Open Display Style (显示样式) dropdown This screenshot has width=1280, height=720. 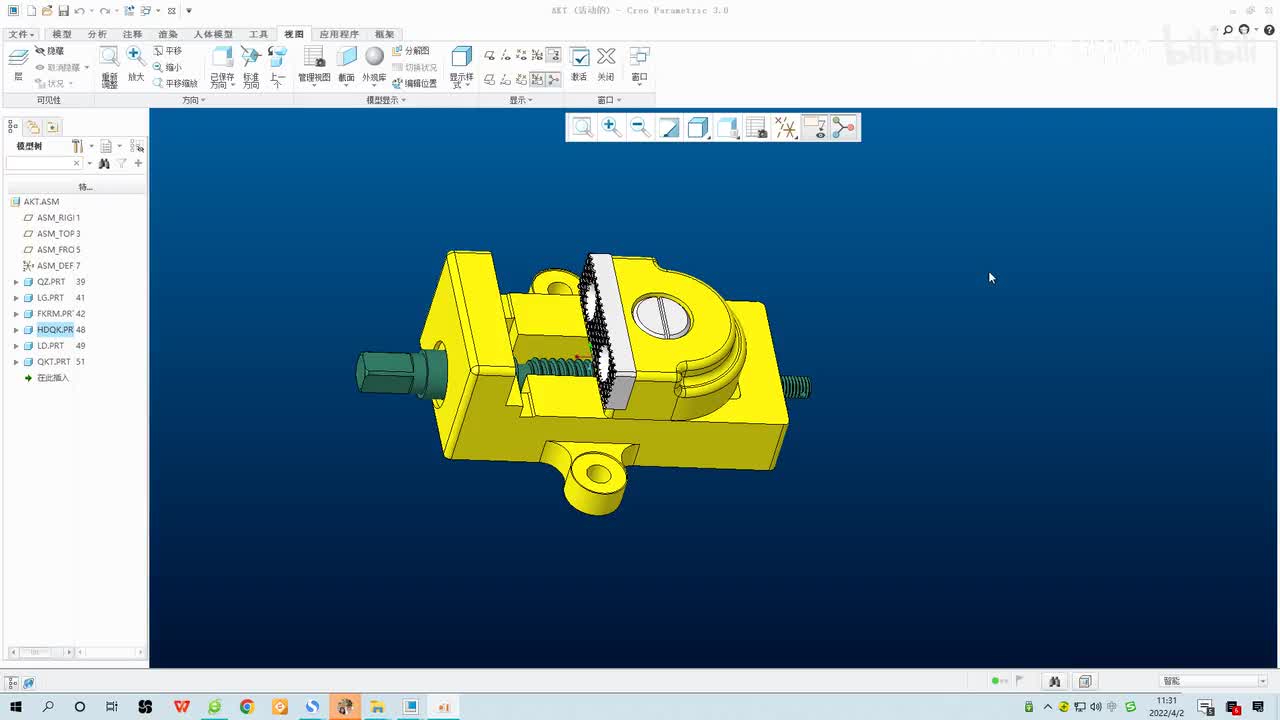coord(461,66)
